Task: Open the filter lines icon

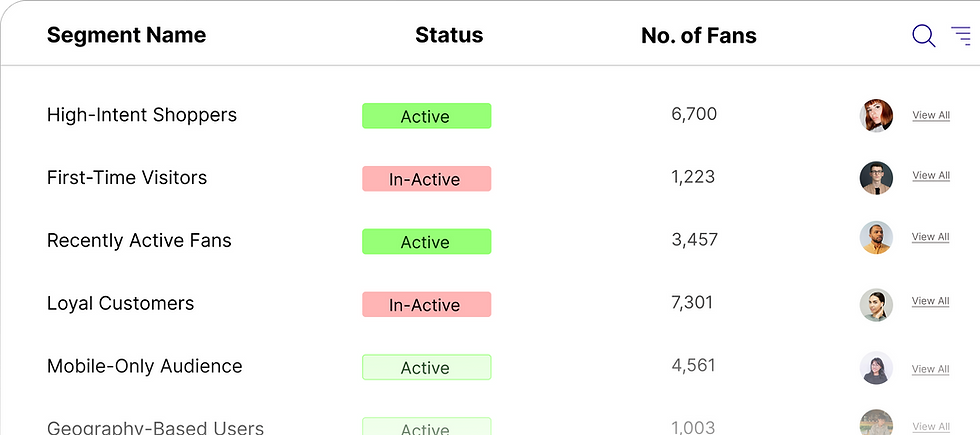Action: [961, 37]
